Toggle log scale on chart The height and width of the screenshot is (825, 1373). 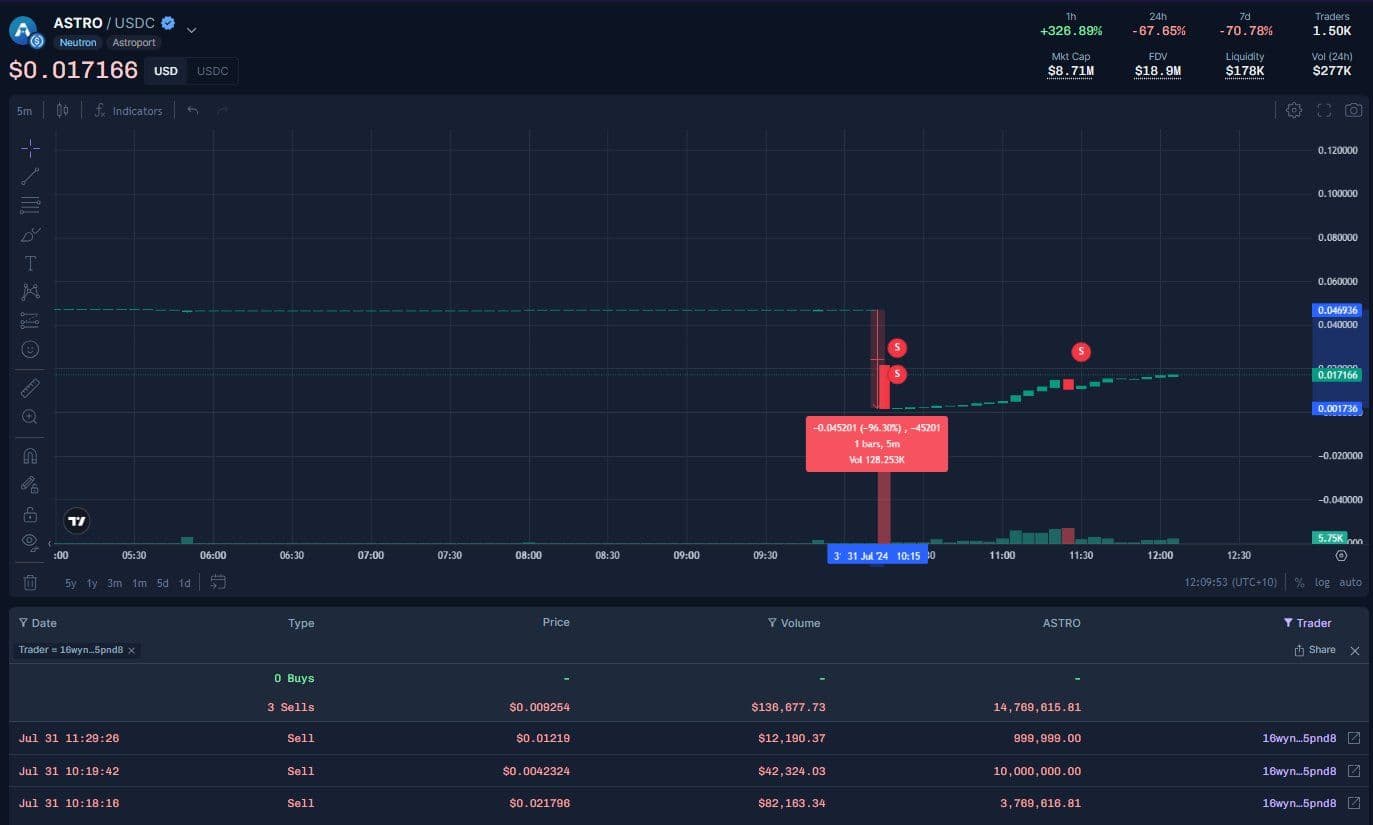1322,582
